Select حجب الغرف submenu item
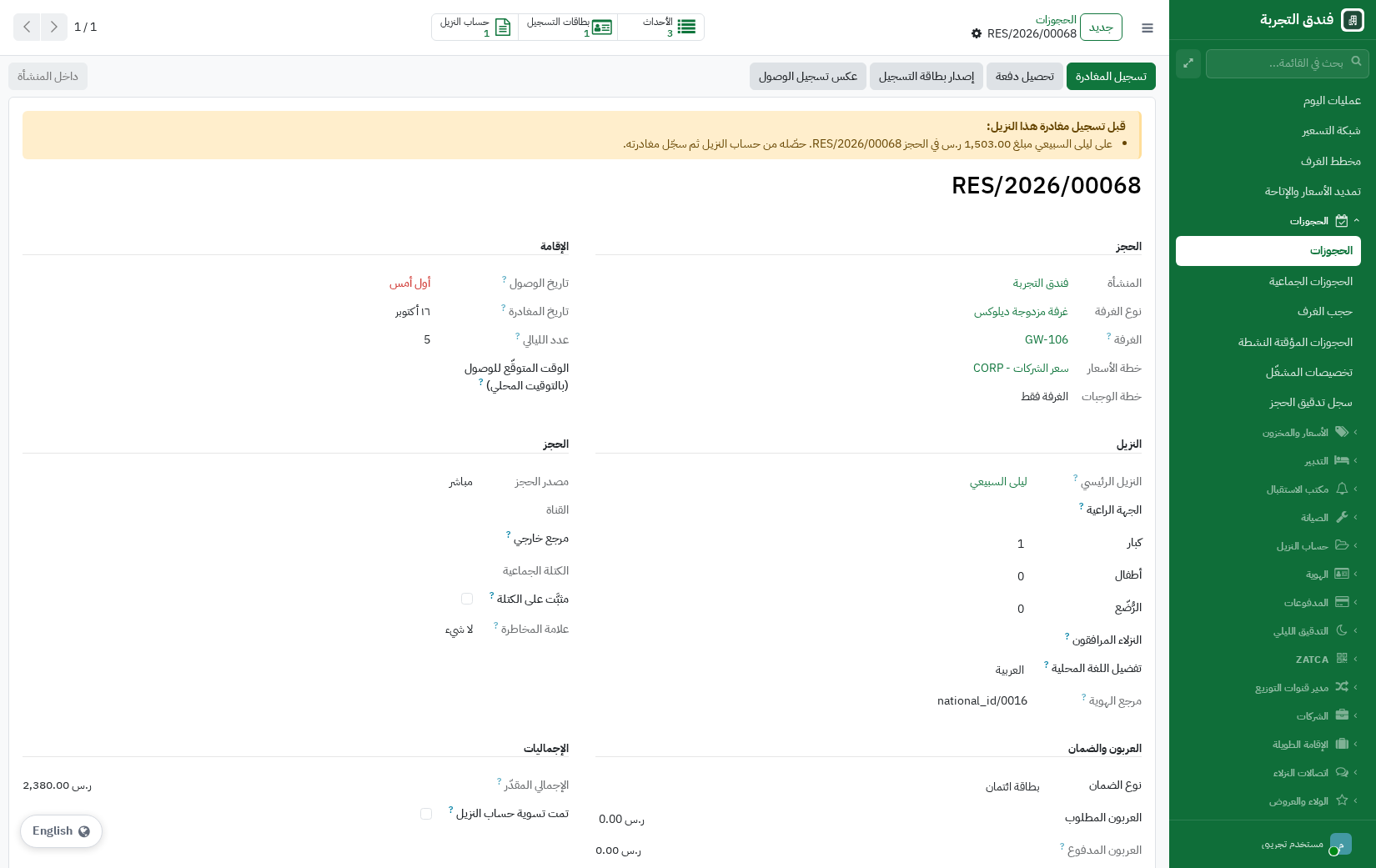Image resolution: width=1376 pixels, height=868 pixels. click(1268, 311)
